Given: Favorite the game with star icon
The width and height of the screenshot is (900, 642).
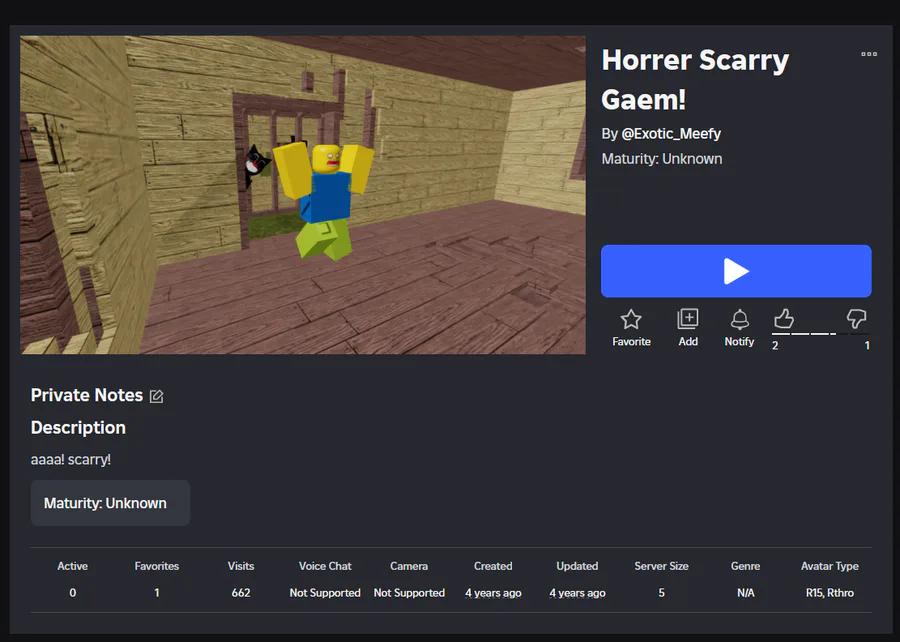Looking at the screenshot, I should pyautogui.click(x=631, y=319).
